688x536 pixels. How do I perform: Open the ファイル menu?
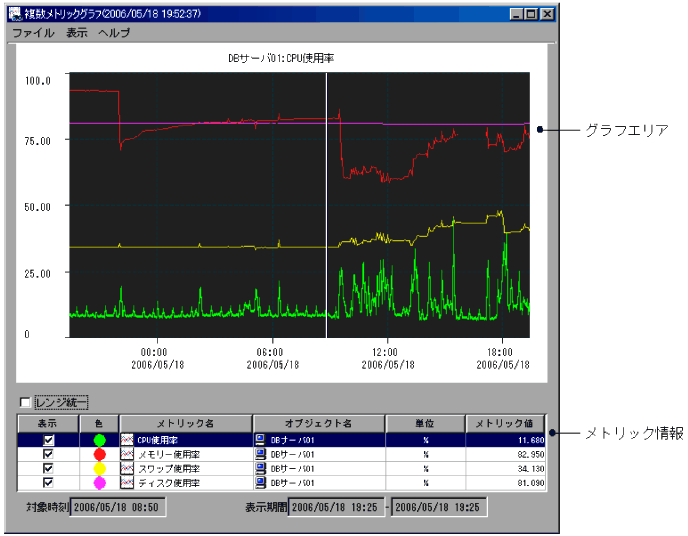click(x=33, y=33)
